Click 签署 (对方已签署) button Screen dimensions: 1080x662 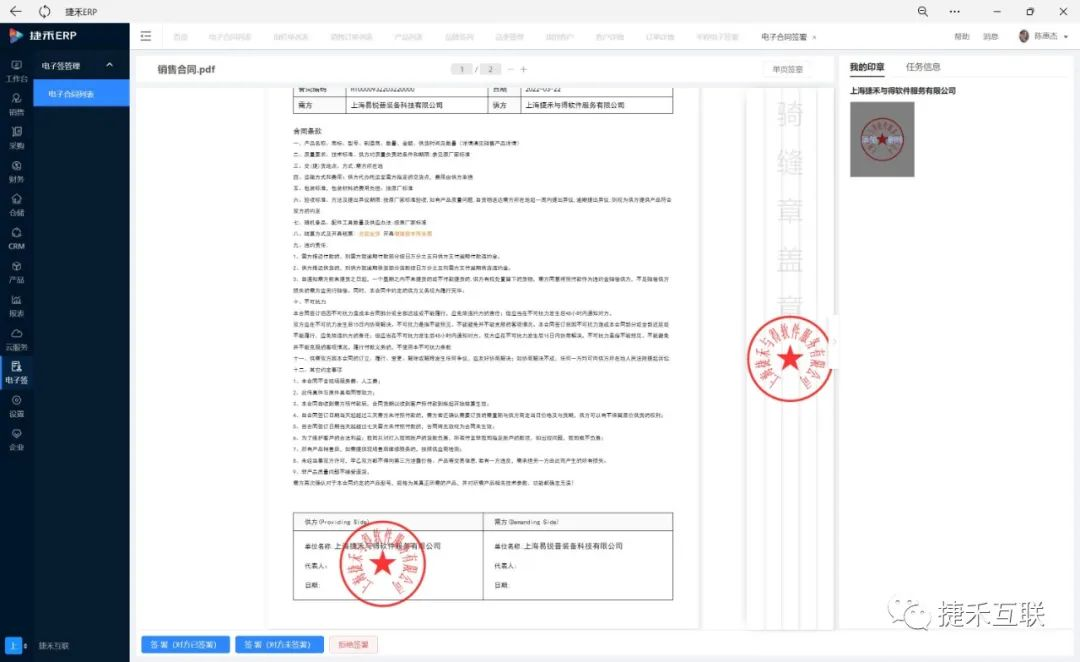pos(184,645)
